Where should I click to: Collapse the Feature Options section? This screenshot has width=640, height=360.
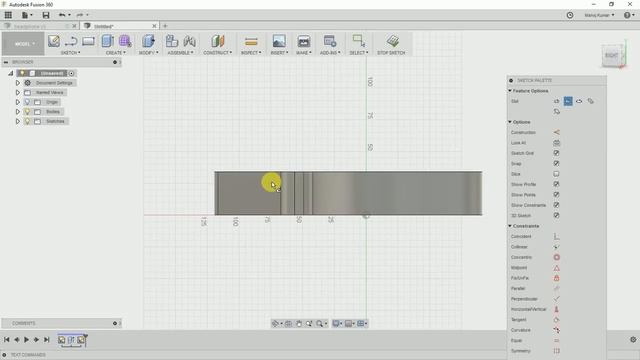[510, 91]
